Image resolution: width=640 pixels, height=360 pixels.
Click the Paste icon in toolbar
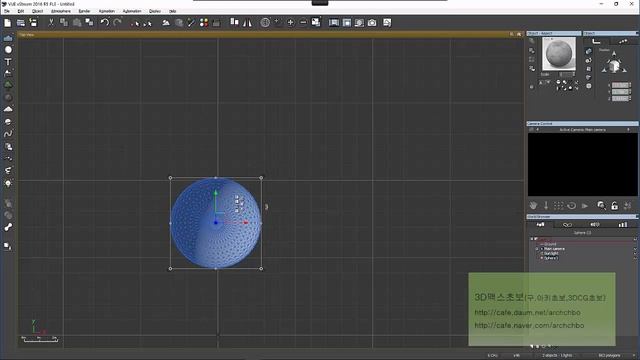coord(77,23)
